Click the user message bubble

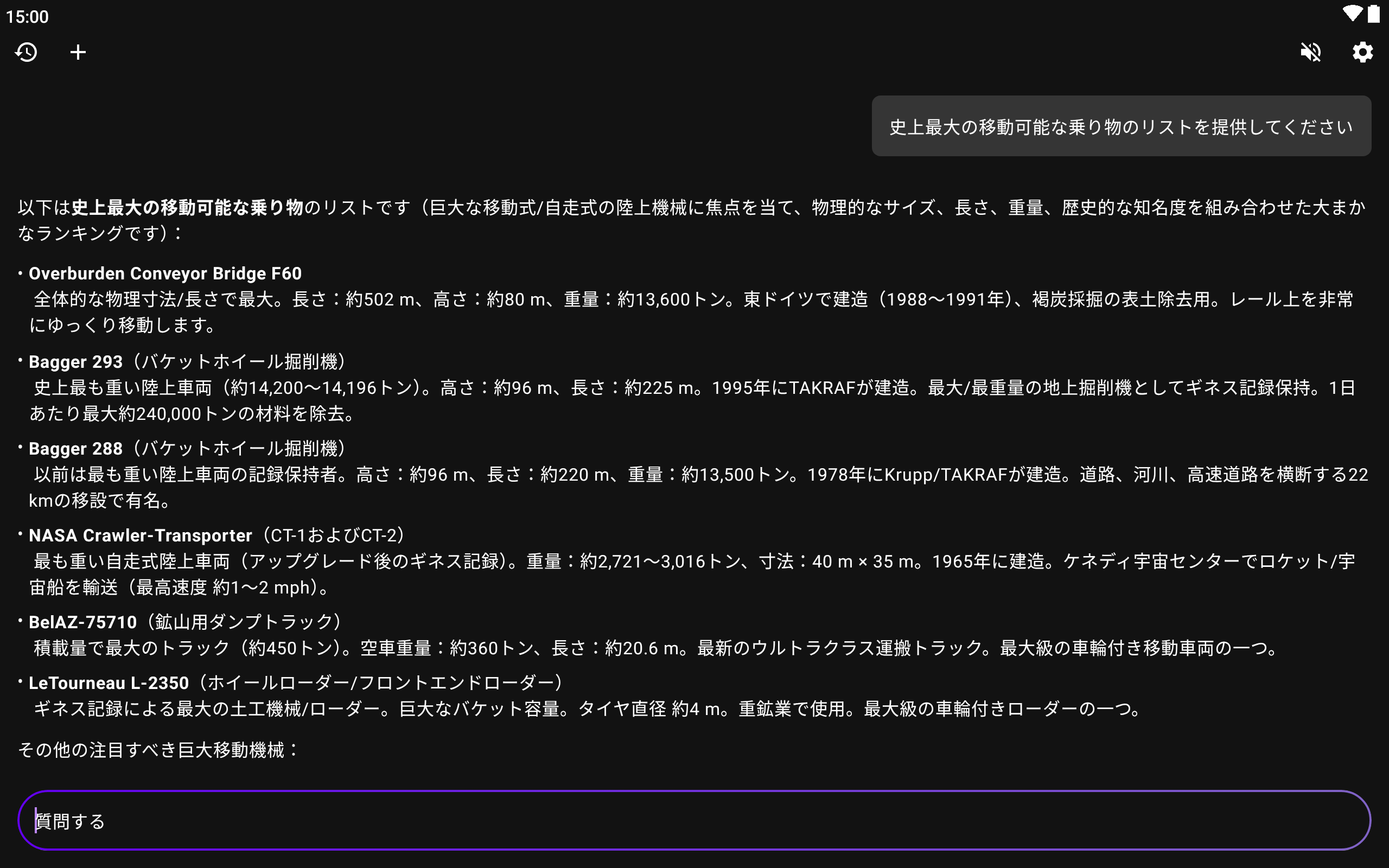click(1120, 126)
